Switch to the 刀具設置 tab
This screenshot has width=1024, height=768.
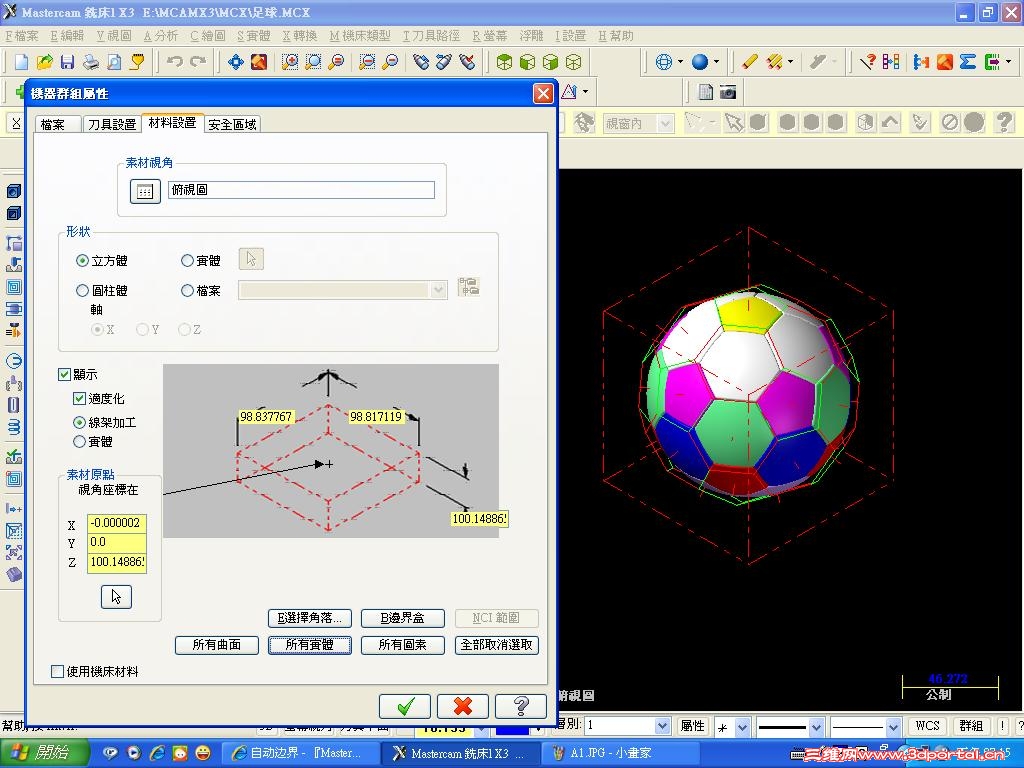point(112,124)
